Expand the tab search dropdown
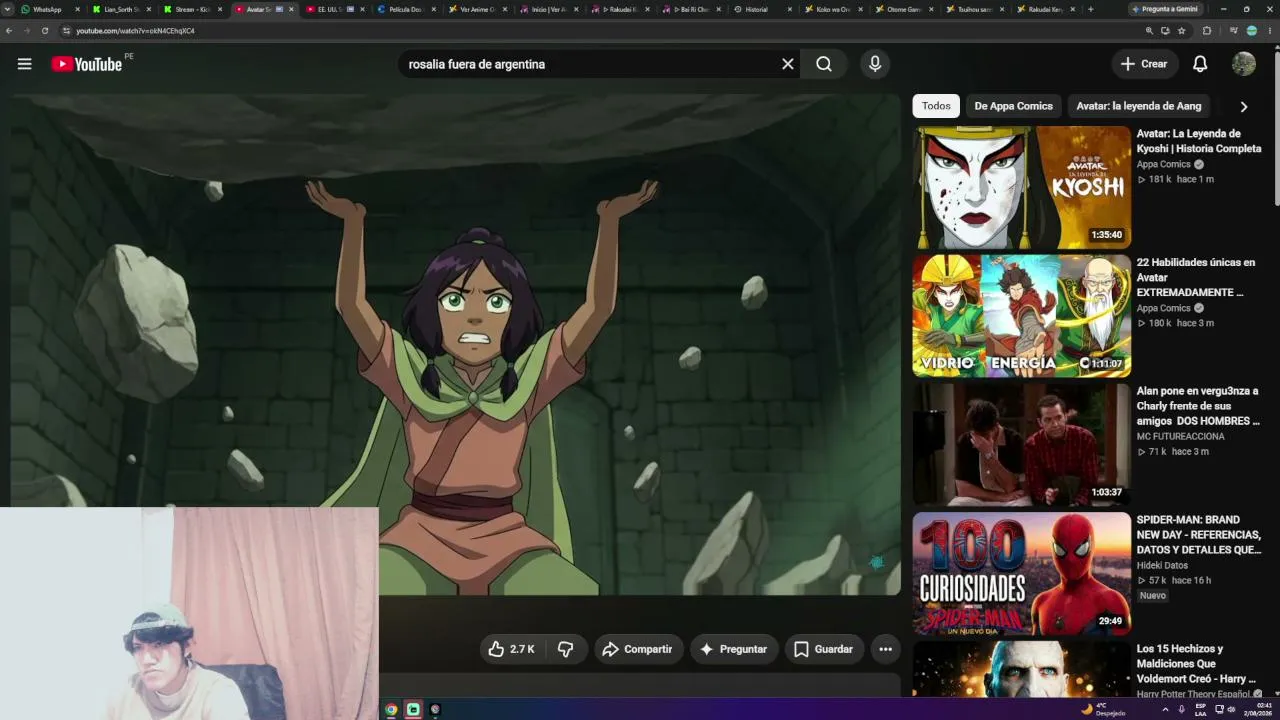 coord(8,9)
